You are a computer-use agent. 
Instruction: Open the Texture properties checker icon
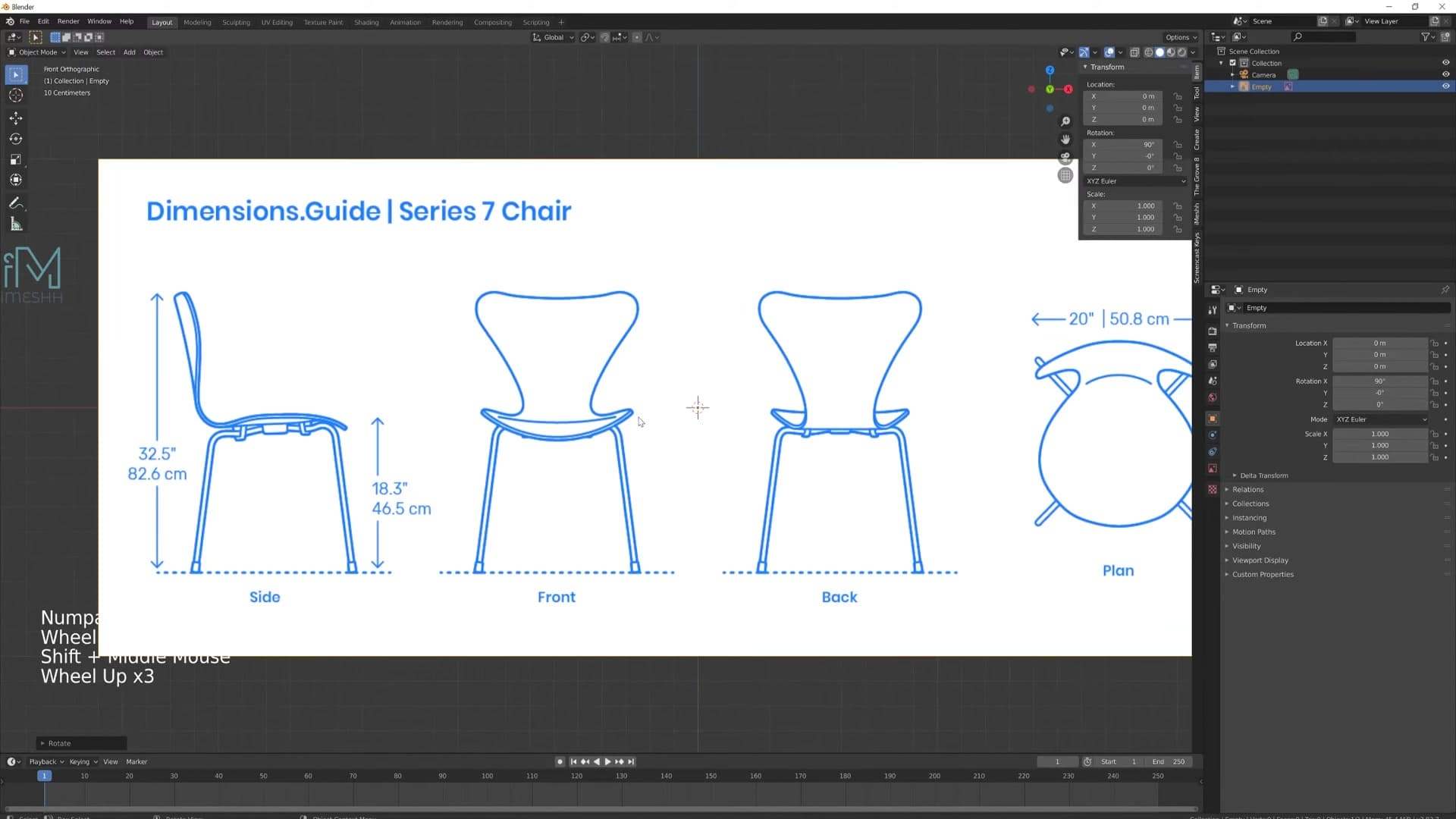(x=1213, y=490)
